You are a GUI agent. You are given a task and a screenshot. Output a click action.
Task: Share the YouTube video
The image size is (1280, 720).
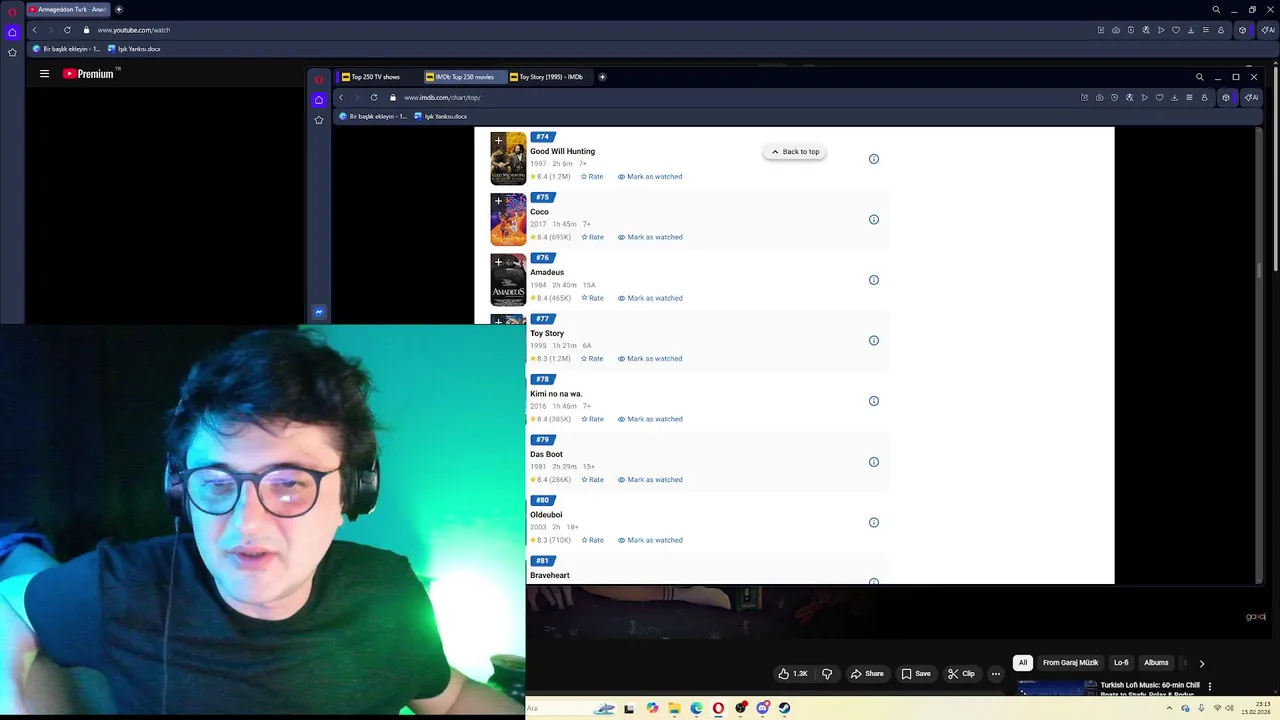867,674
